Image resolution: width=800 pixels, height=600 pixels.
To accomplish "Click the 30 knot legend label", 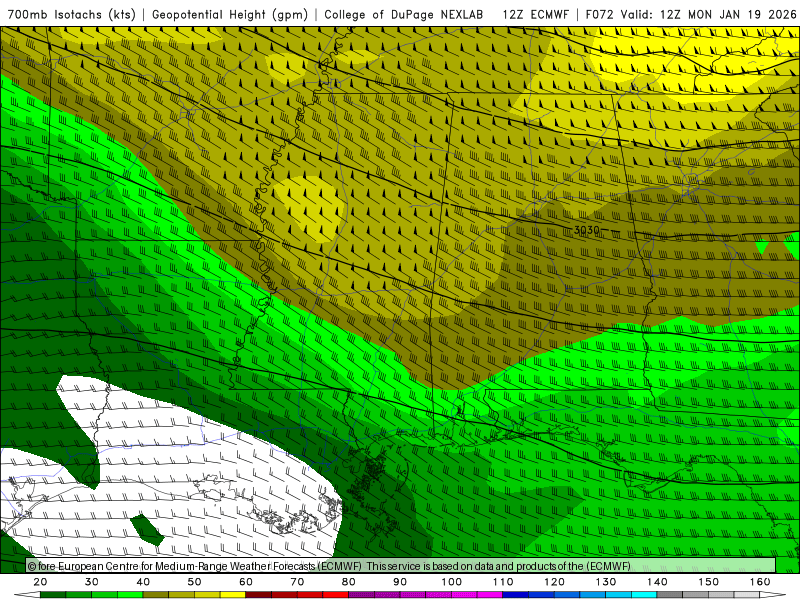I will pyautogui.click(x=92, y=582).
